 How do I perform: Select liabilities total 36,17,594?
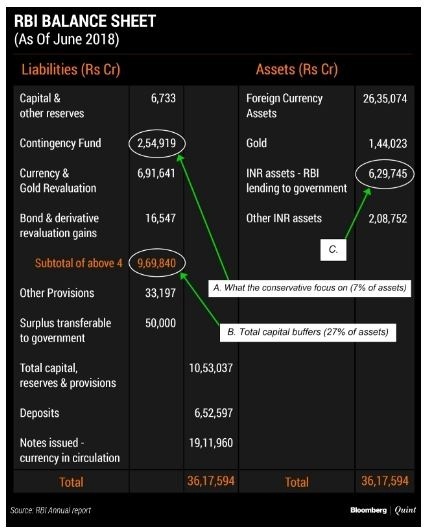[x=211, y=481]
